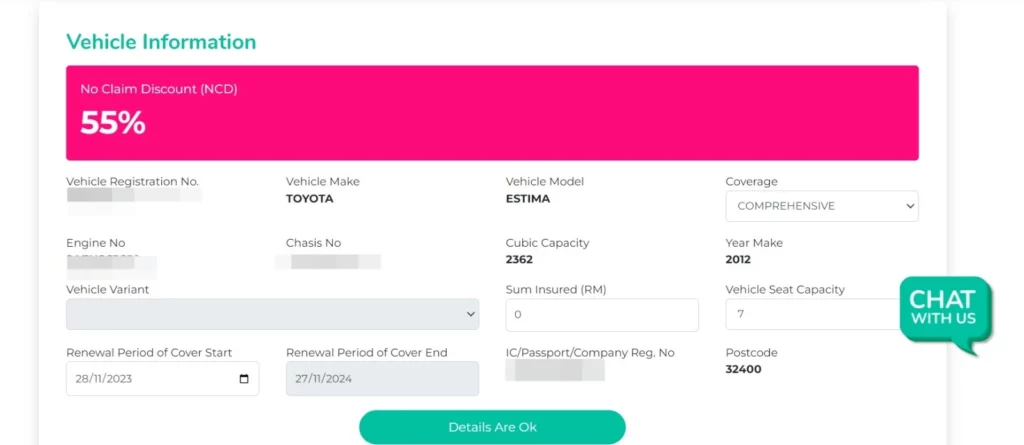Viewport: 1024px width, 445px height.
Task: Focus the Sum Insured (RM) field
Action: (x=602, y=315)
